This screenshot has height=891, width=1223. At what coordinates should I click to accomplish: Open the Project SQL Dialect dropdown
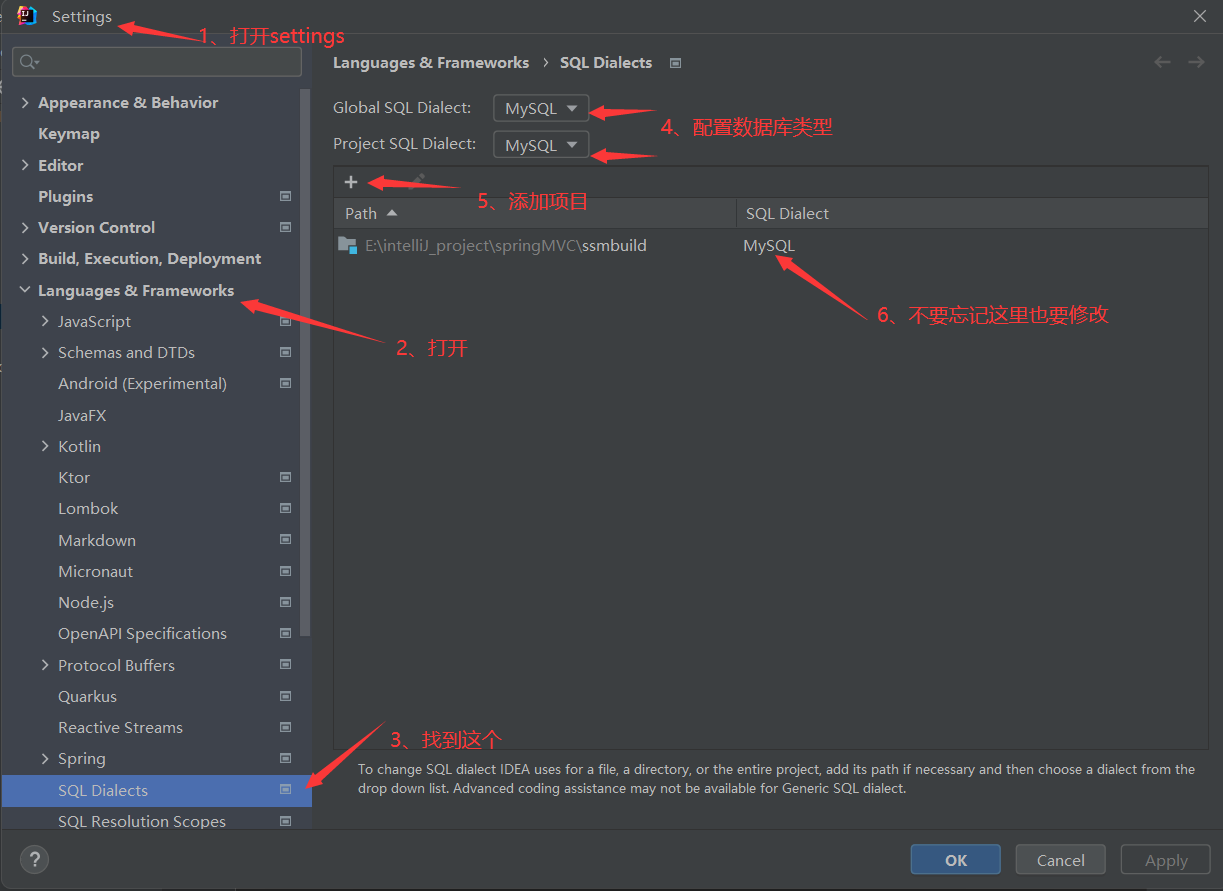[x=541, y=145]
